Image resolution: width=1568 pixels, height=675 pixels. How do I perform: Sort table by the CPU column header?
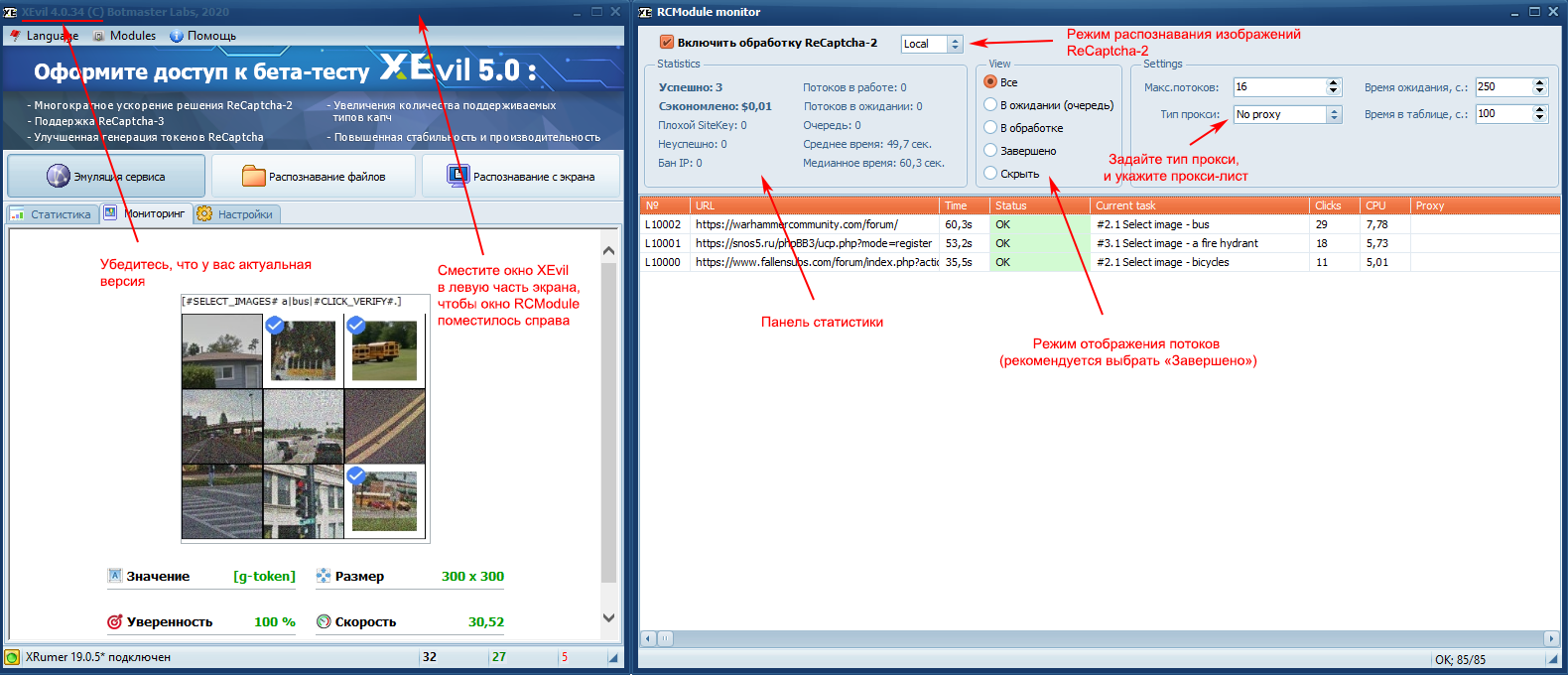pos(1385,205)
